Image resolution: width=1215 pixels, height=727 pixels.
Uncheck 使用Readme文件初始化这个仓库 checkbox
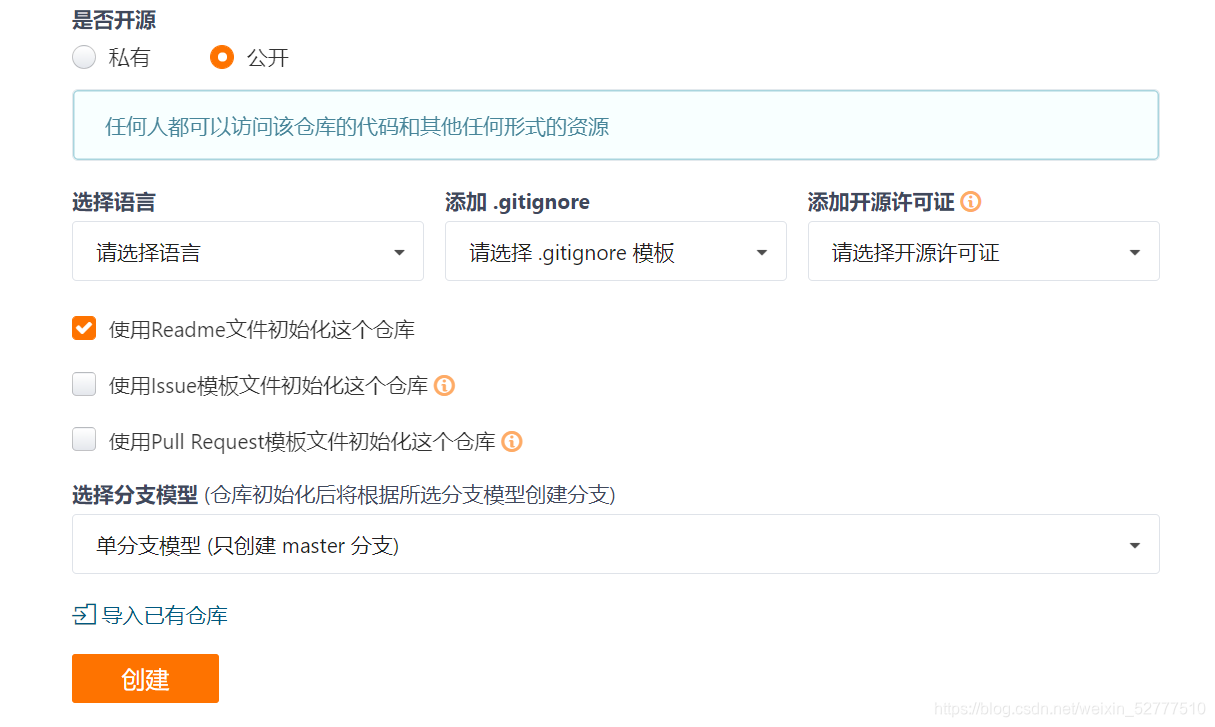[84, 328]
